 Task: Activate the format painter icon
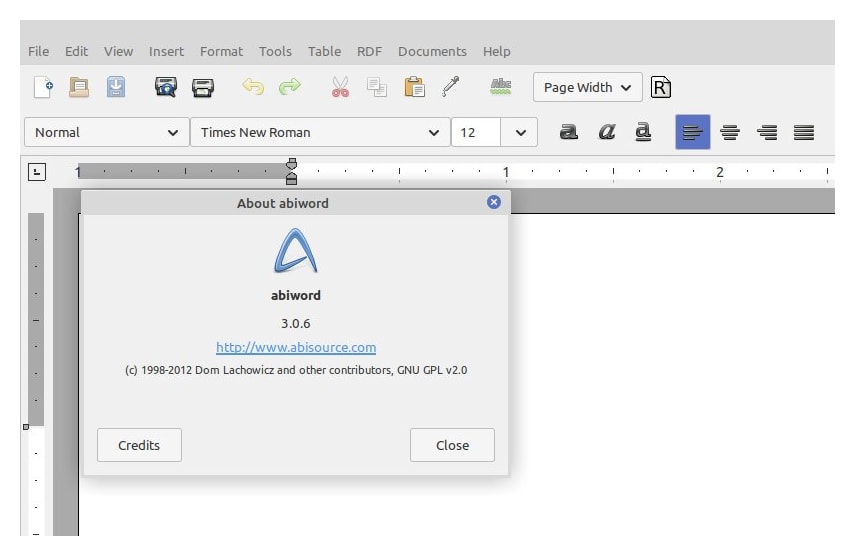pos(450,87)
